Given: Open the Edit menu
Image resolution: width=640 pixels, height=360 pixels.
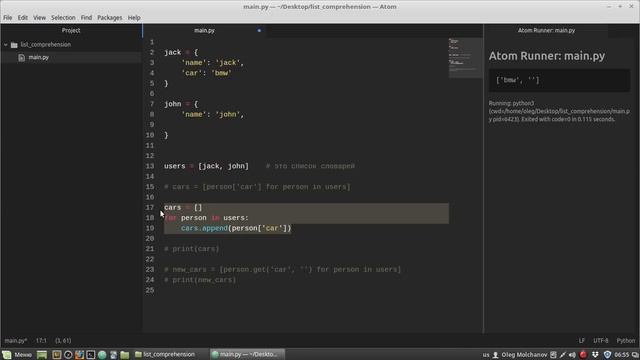Looking at the screenshot, I should pyautogui.click(x=23, y=18).
